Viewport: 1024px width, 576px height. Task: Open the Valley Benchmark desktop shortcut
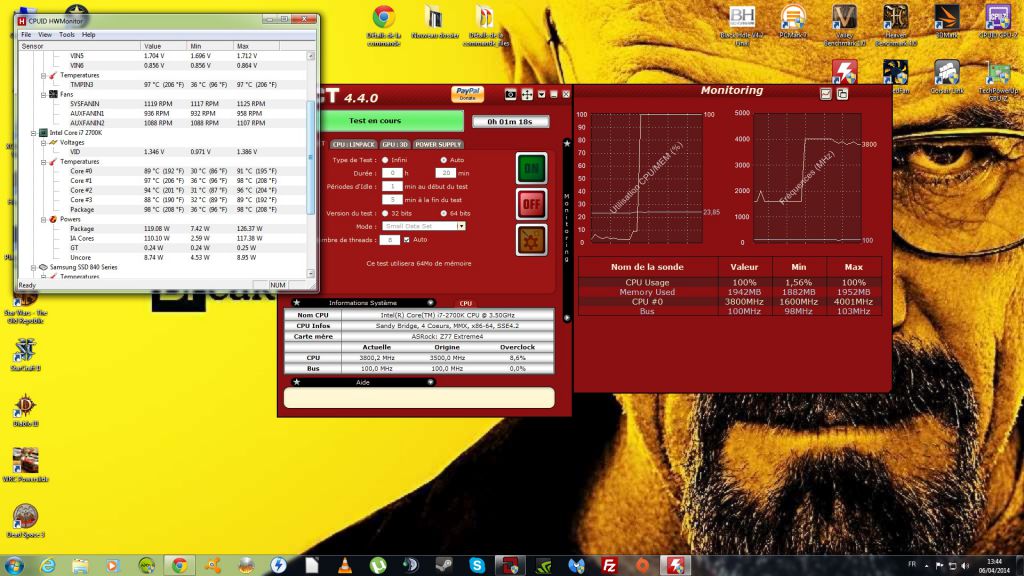pyautogui.click(x=844, y=25)
